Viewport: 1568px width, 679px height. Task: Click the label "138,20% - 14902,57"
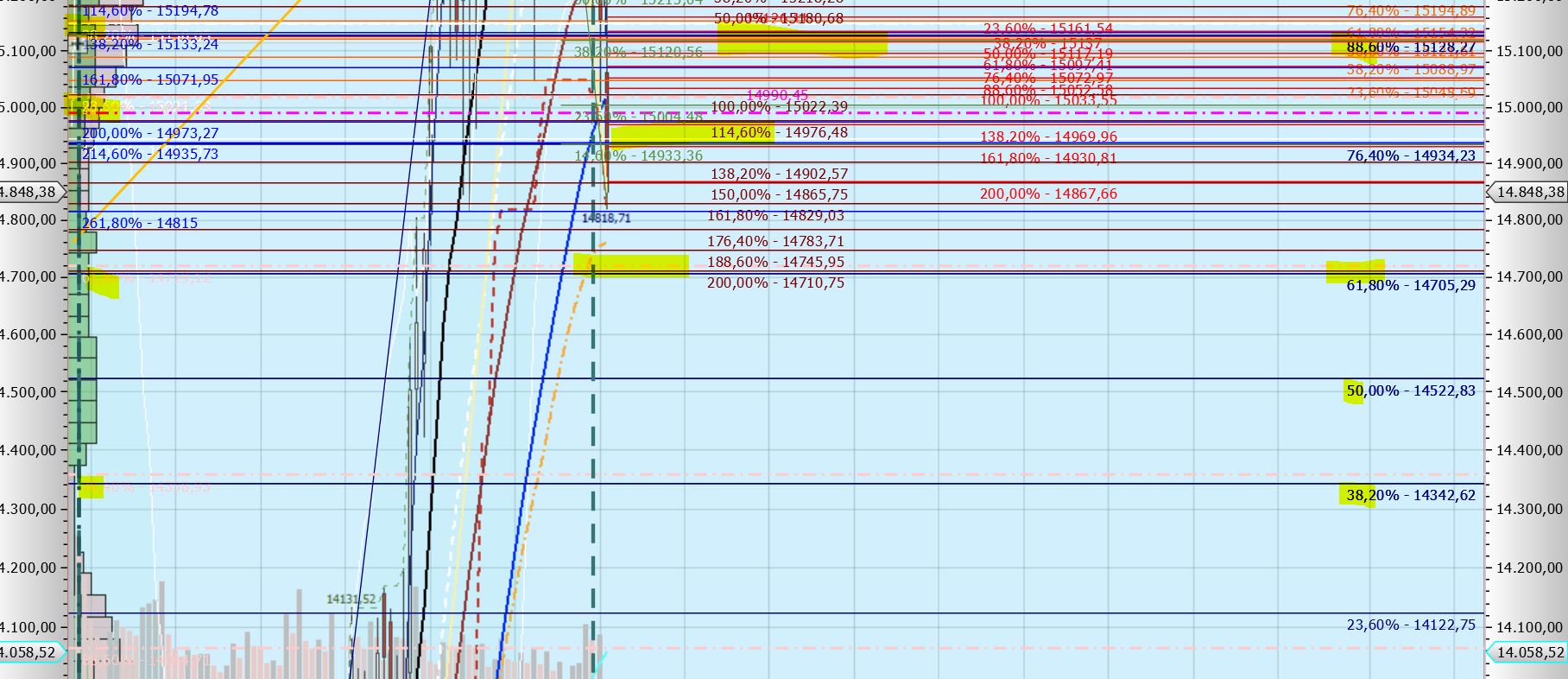pos(779,174)
